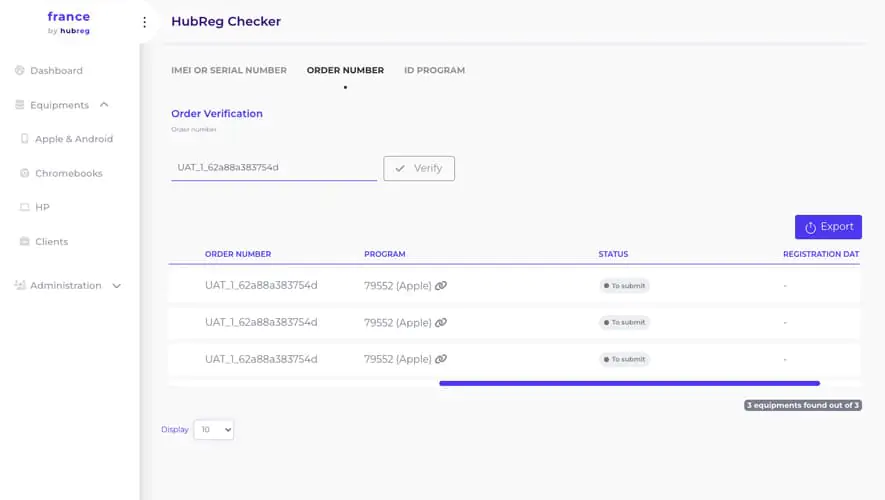Open program link icon in second row
Image resolution: width=885 pixels, height=500 pixels.
pyautogui.click(x=441, y=322)
